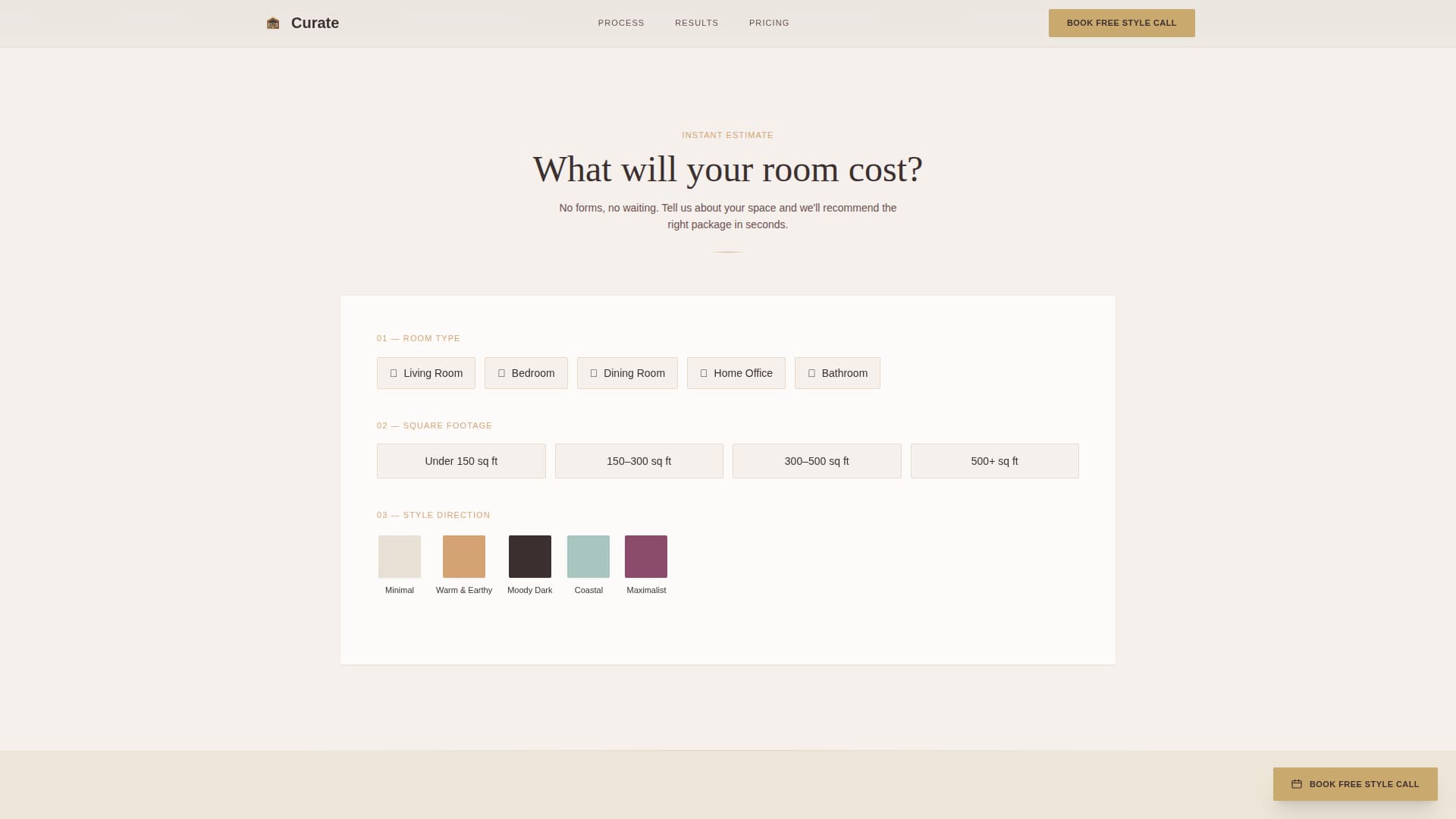Image resolution: width=1456 pixels, height=819 pixels.
Task: Toggle the Living Room option
Action: (x=425, y=372)
